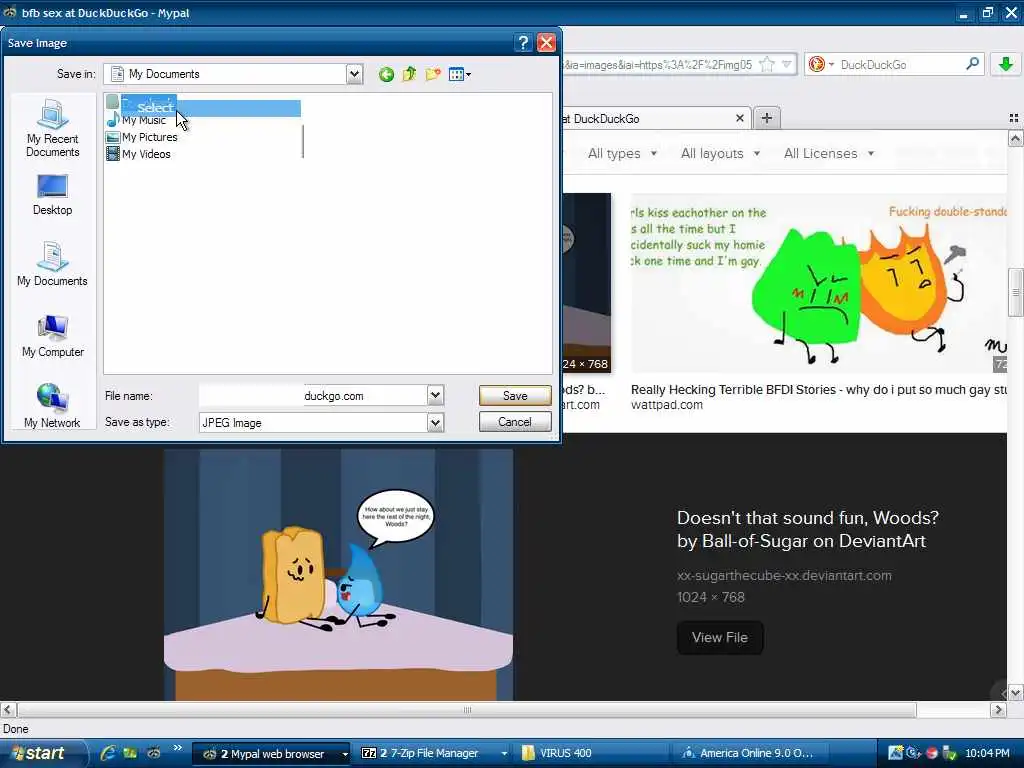1024x768 pixels.
Task: Click the second quick launch icon
Action: (x=130, y=753)
